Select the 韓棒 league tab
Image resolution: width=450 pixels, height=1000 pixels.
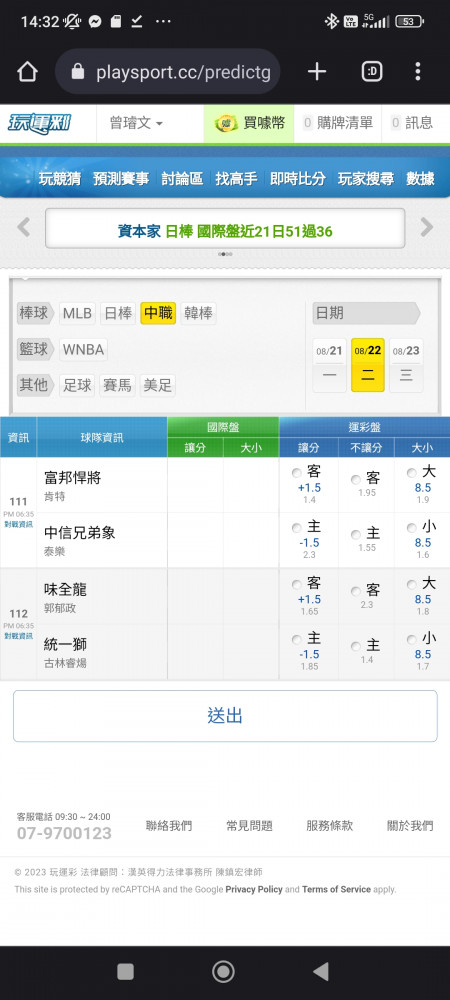[198, 313]
